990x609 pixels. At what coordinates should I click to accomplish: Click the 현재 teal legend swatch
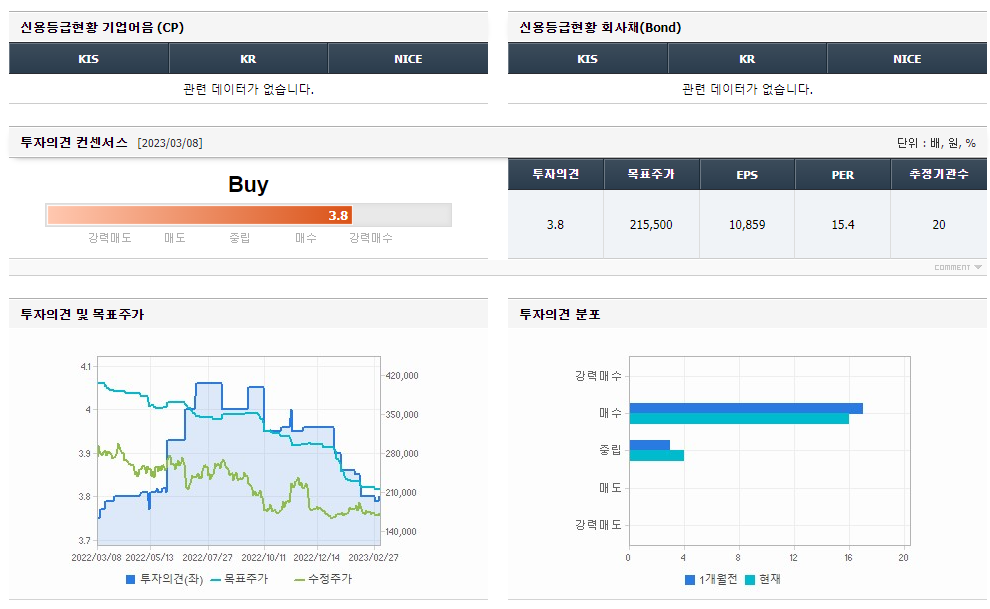[750, 579]
